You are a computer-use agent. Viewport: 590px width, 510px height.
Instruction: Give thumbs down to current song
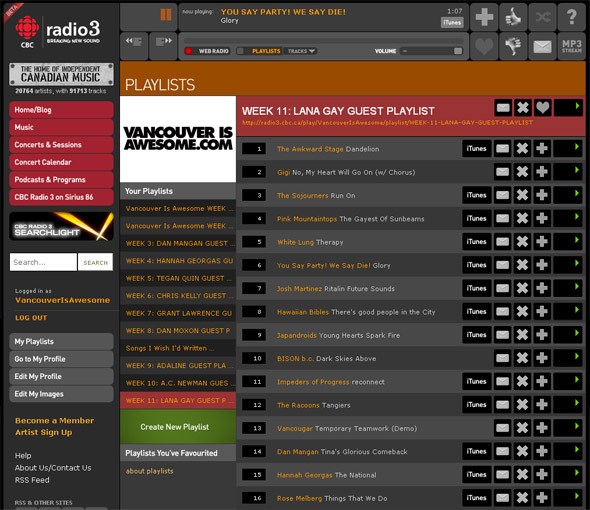[x=513, y=46]
